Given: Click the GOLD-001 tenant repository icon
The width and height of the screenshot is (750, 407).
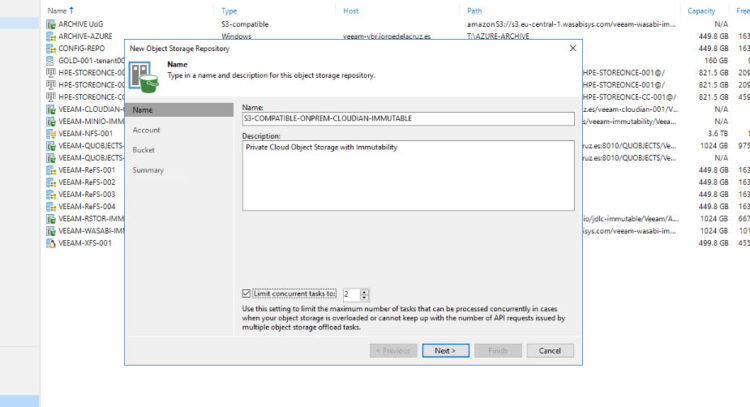Looking at the screenshot, I should pyautogui.click(x=51, y=60).
